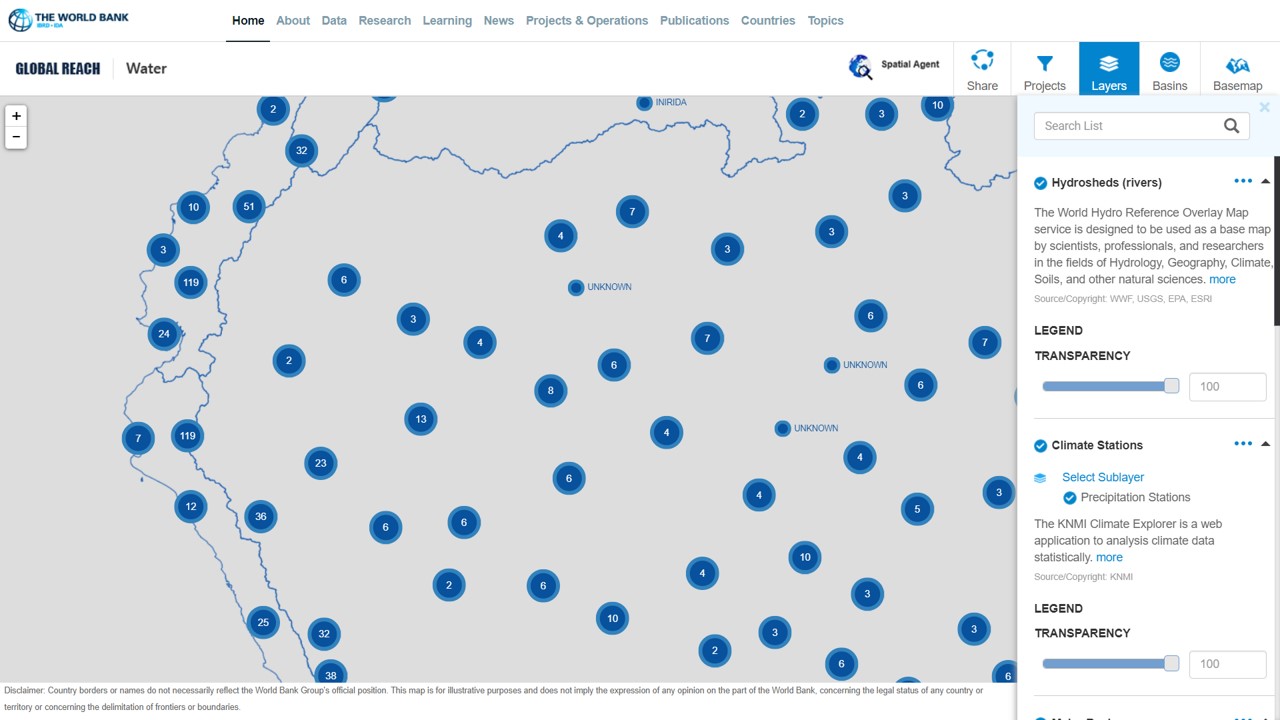This screenshot has width=1280, height=720.
Task: Open the Basemap selector
Action: pyautogui.click(x=1237, y=69)
